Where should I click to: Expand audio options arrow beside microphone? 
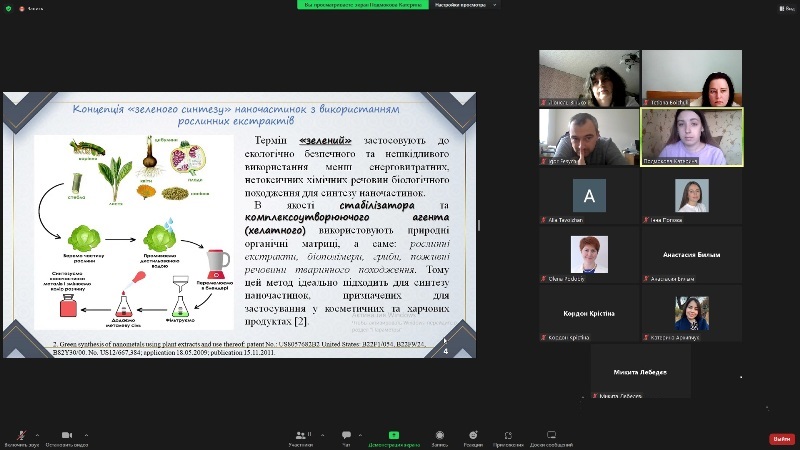[x=37, y=435]
